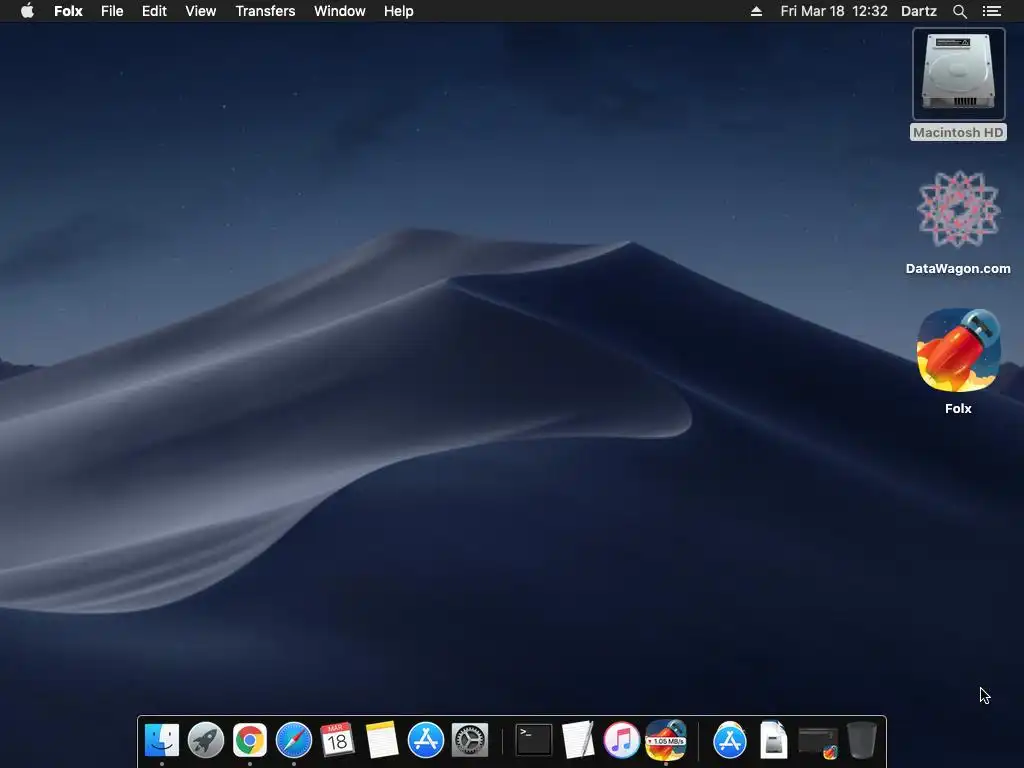Open iTunes music note icon in Dock
This screenshot has height=768, width=1024.
tap(621, 740)
